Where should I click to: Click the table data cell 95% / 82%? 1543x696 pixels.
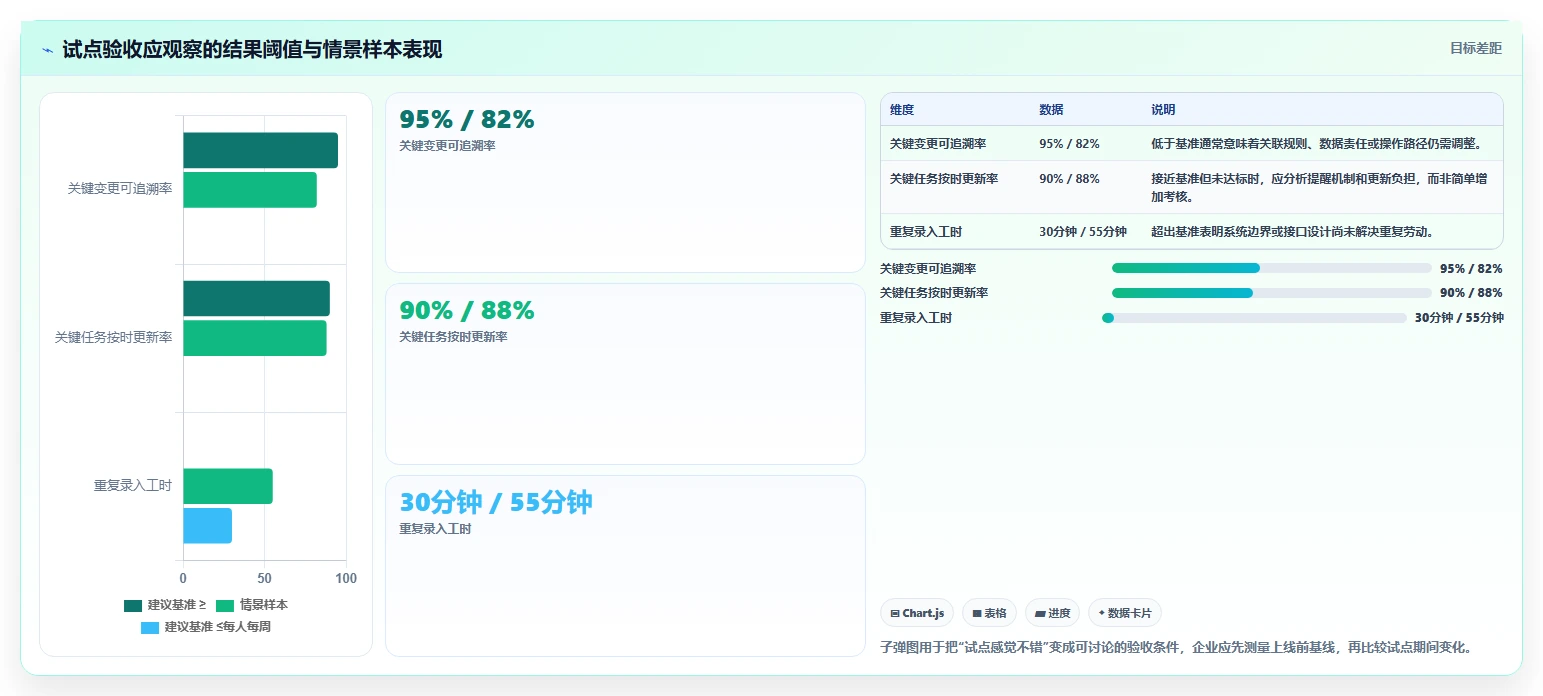pos(1069,144)
